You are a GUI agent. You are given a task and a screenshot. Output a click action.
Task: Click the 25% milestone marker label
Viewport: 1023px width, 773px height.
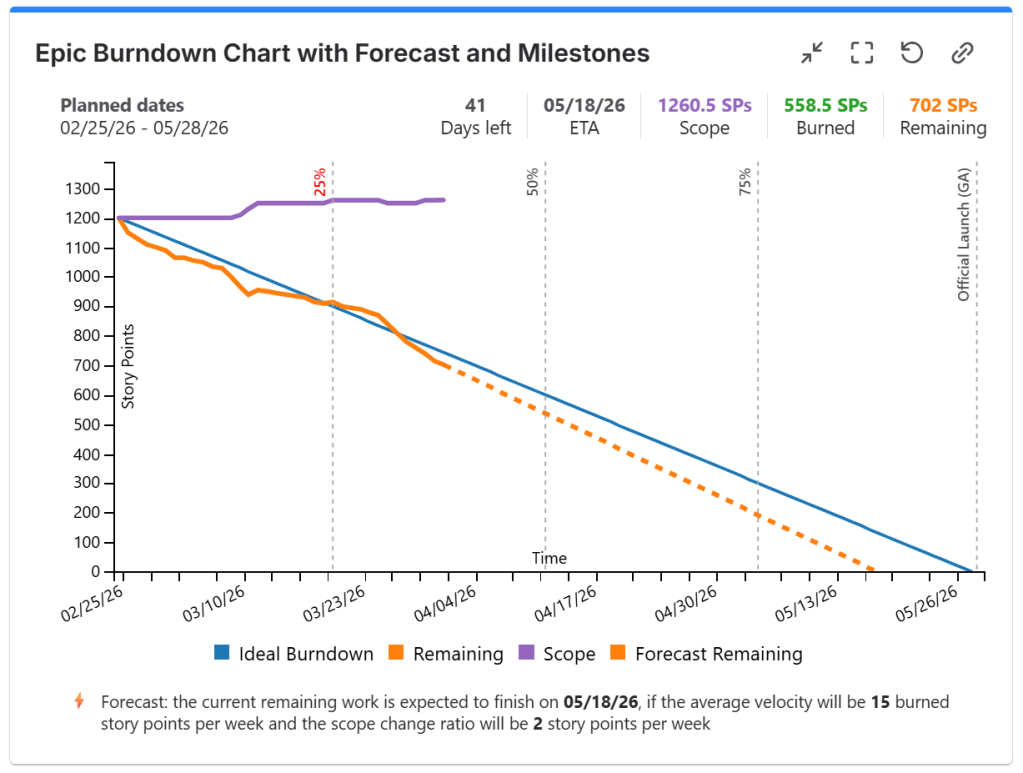pyautogui.click(x=321, y=183)
